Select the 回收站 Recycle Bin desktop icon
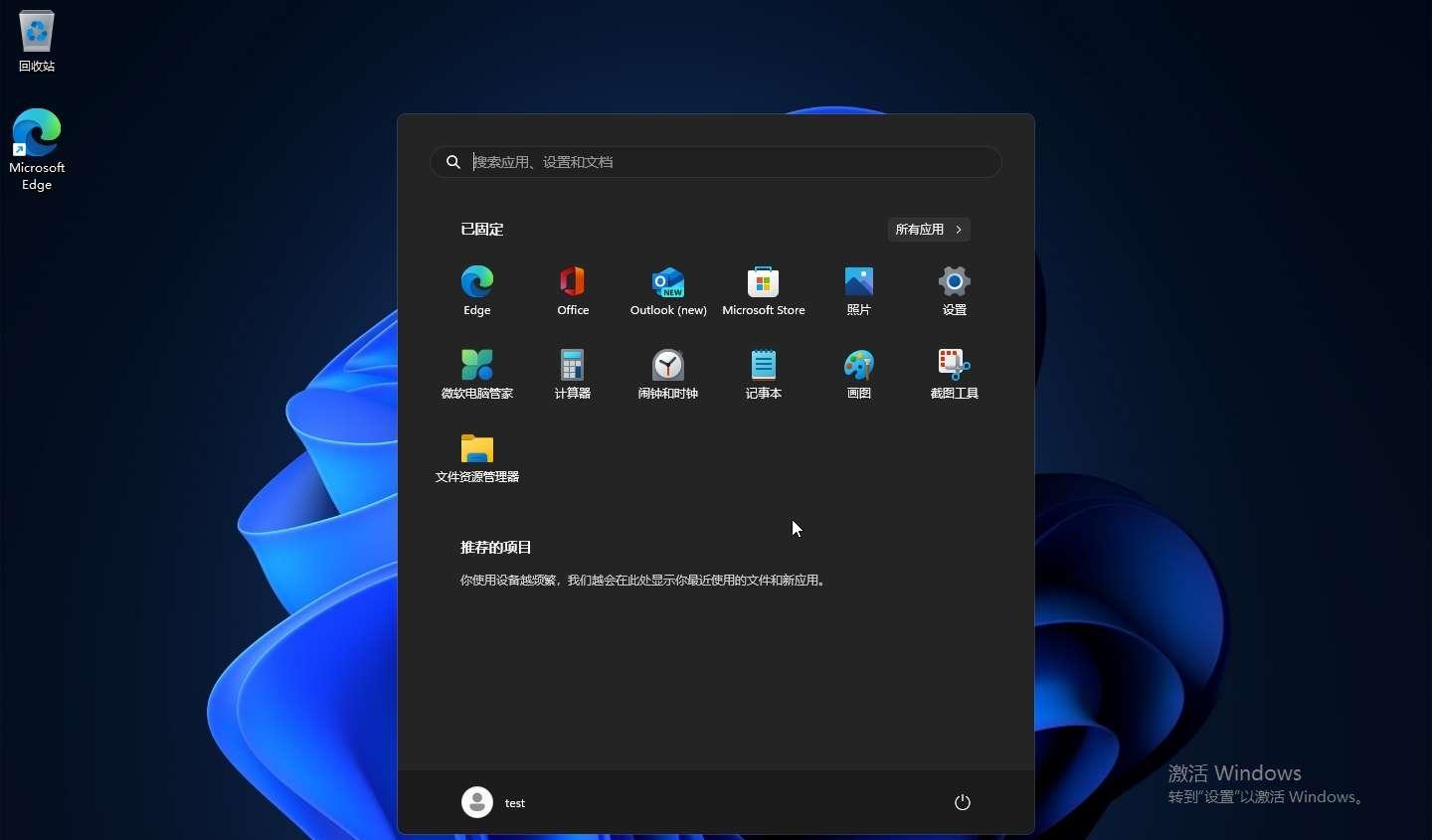The height and width of the screenshot is (840, 1432). (x=37, y=42)
